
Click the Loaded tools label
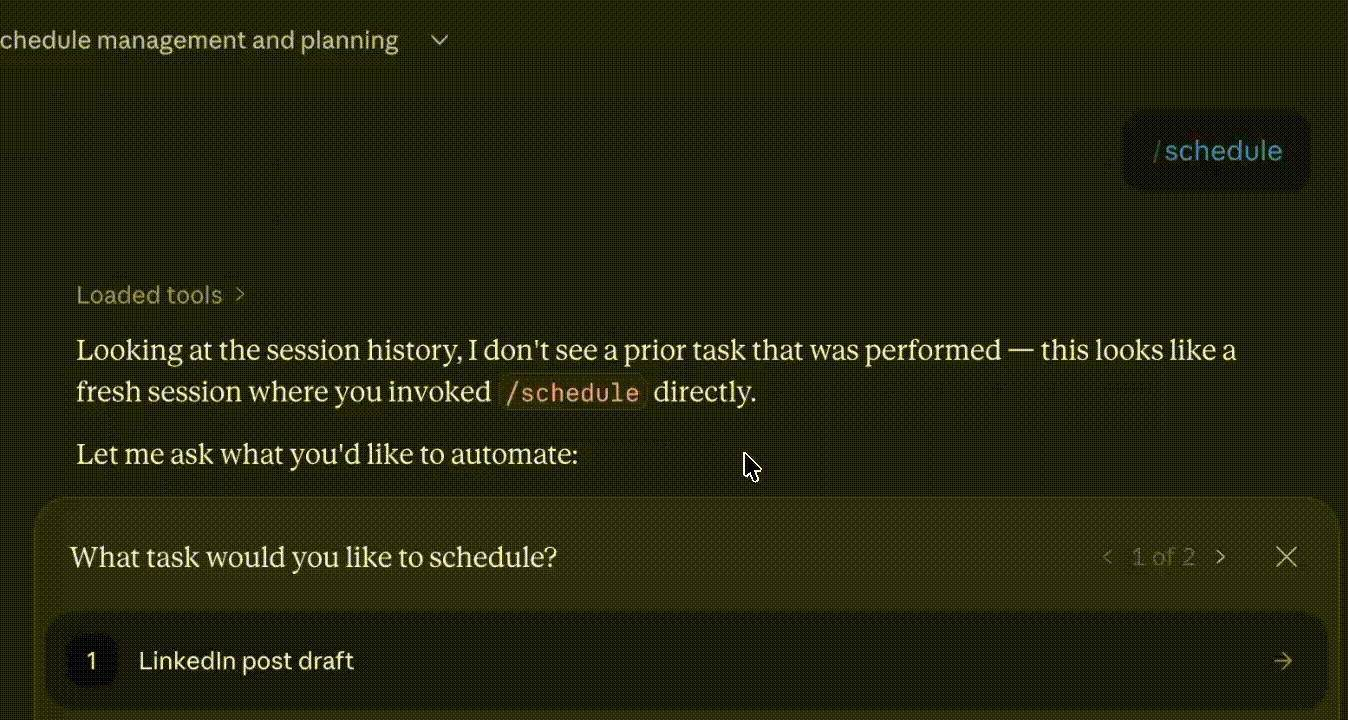coord(149,295)
